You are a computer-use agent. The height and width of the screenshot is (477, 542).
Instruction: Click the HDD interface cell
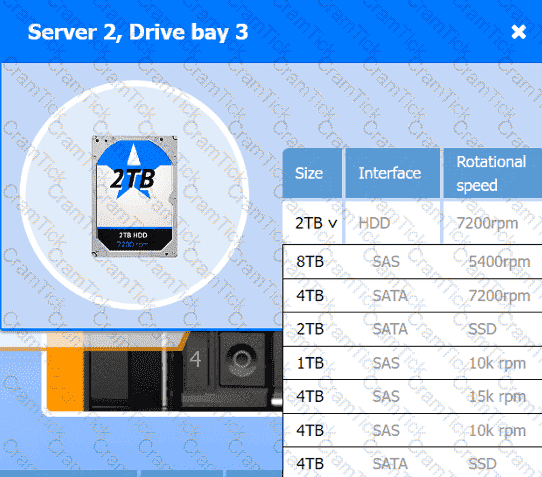pyautogui.click(x=393, y=223)
